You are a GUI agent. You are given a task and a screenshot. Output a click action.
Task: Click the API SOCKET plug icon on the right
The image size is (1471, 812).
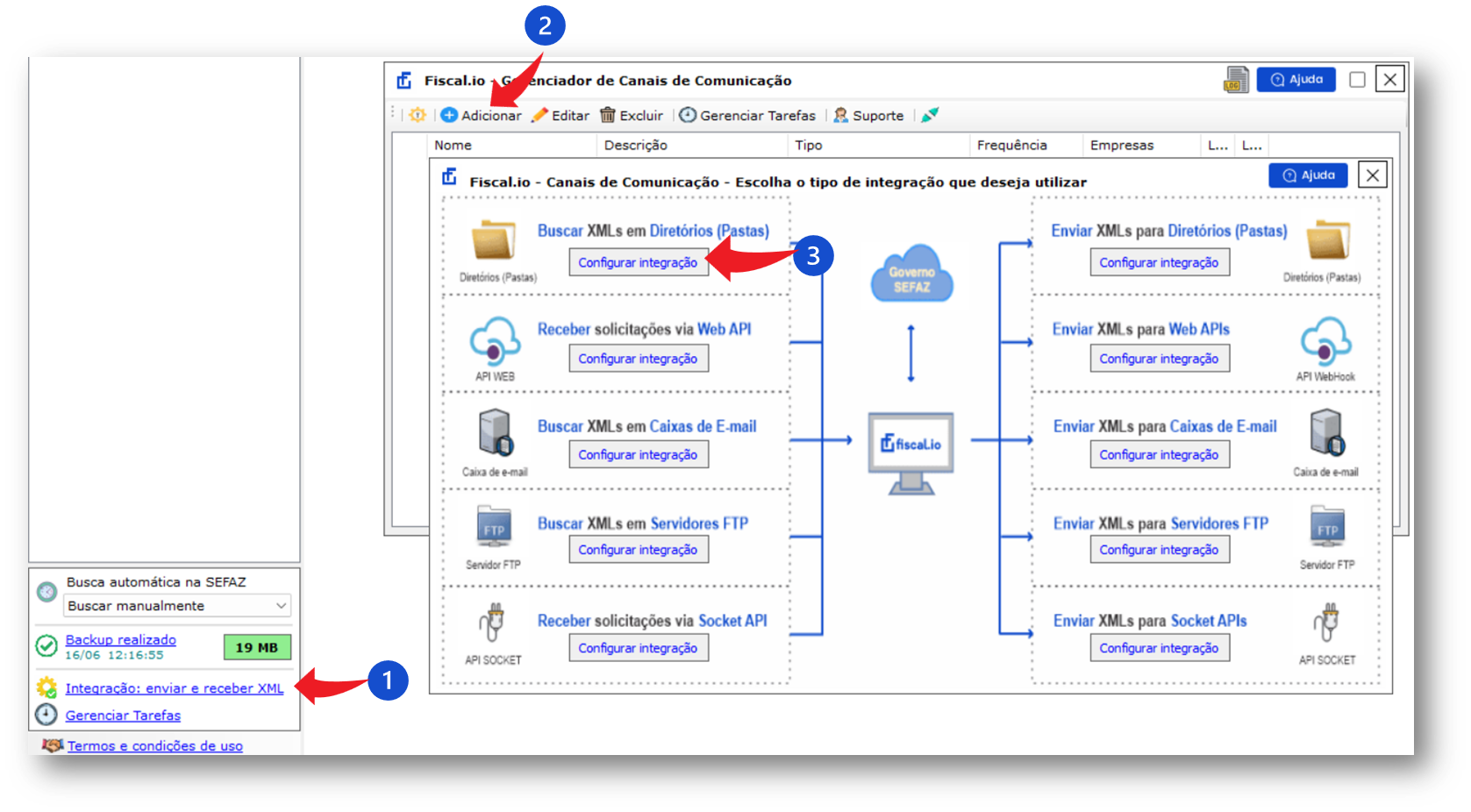tap(1327, 623)
